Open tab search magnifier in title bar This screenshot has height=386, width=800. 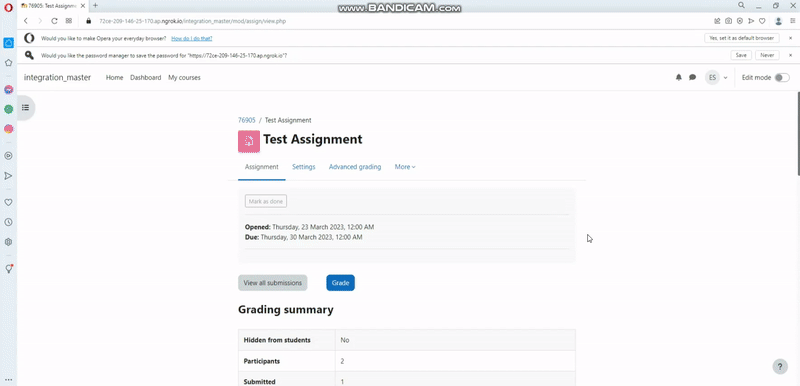(x=741, y=5)
